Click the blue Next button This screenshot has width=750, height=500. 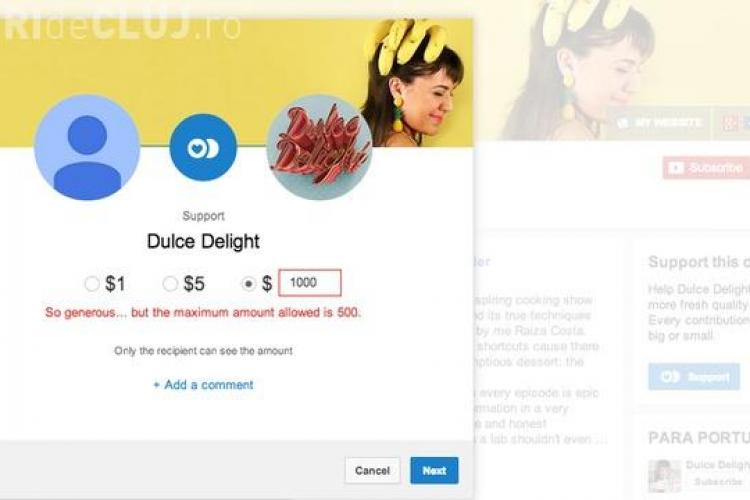(434, 470)
